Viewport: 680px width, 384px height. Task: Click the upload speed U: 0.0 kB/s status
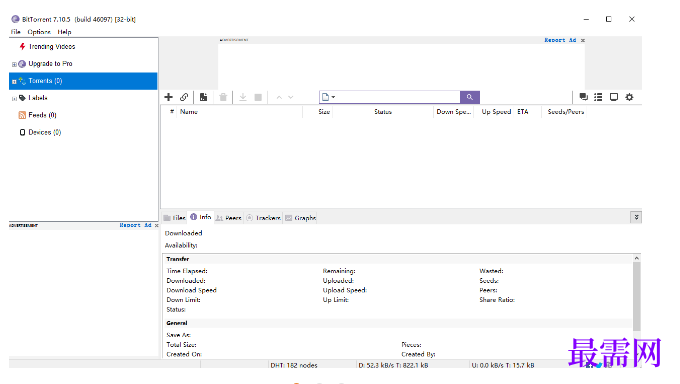503,365
